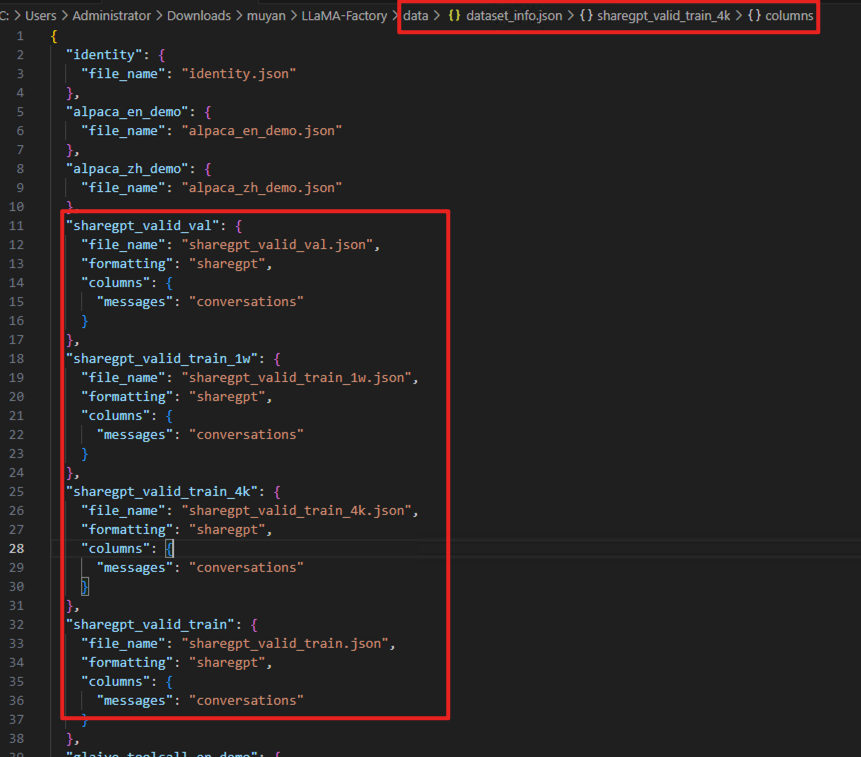Select the Administrator breadcrumb item

tap(109, 16)
